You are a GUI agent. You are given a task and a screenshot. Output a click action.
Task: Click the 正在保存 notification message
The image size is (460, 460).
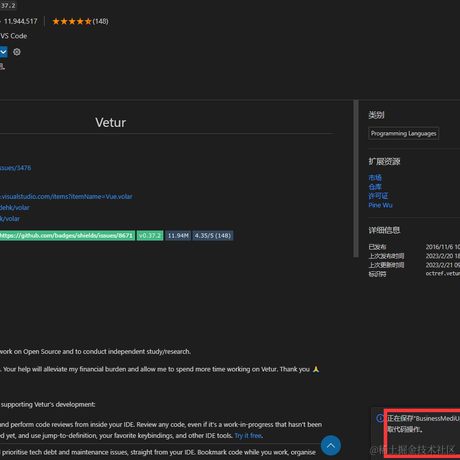[423, 424]
